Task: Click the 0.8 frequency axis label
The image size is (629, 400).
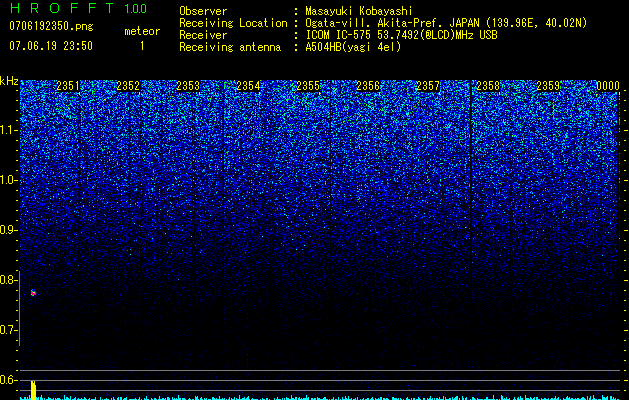Action: pos(8,280)
